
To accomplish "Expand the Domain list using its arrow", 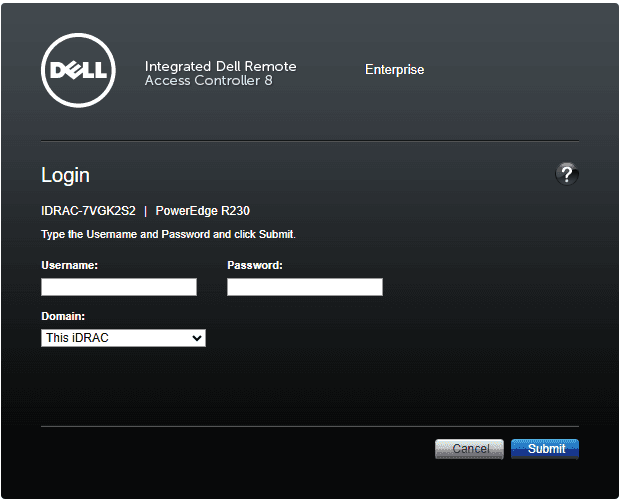I will tap(196, 338).
